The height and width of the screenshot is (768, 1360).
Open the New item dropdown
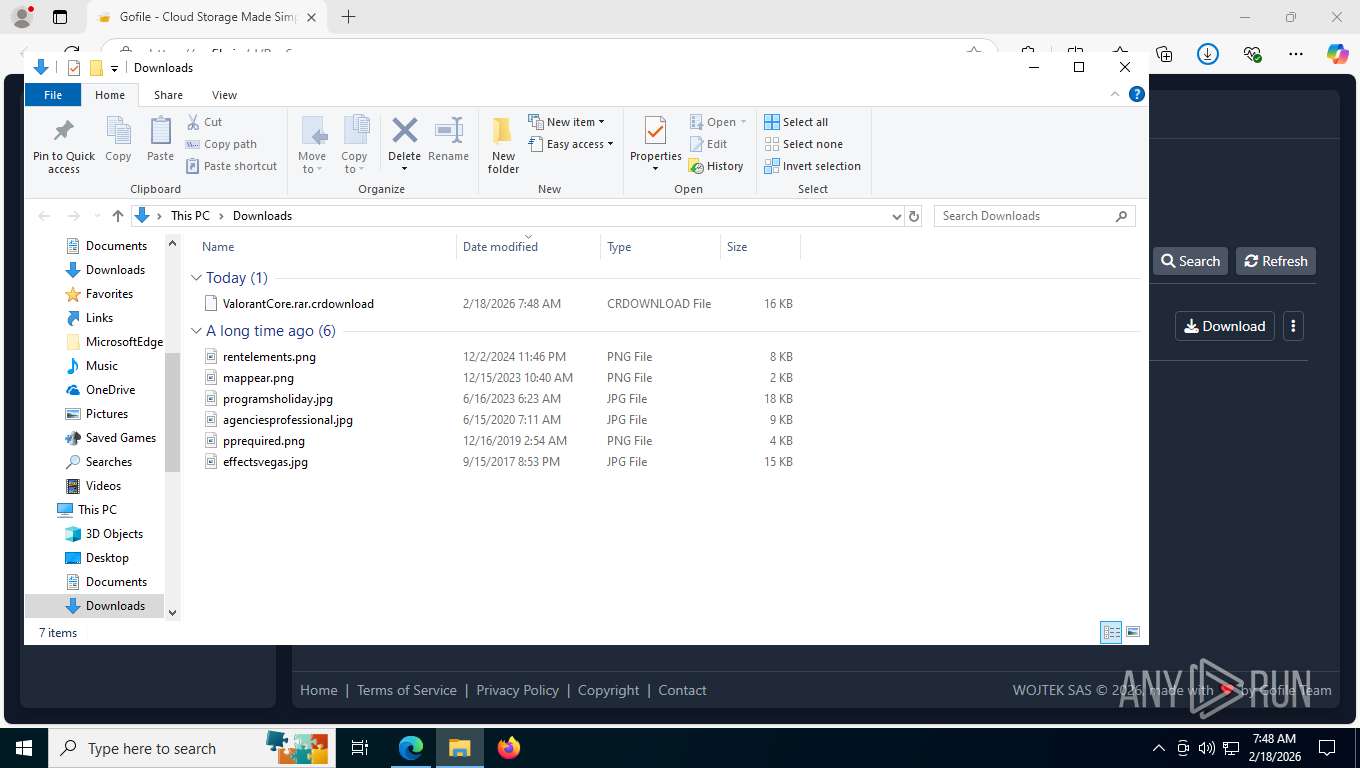coord(566,122)
